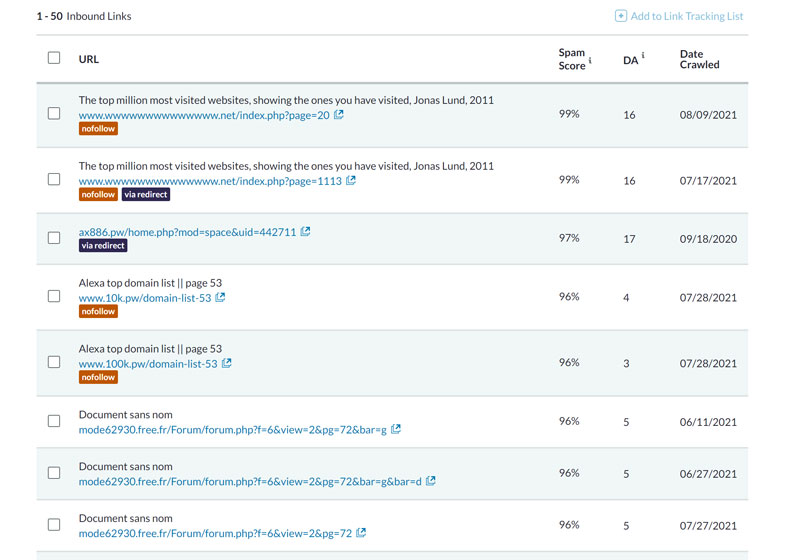
Task: Click DA value 3 in 100k.pw row
Action: tap(626, 363)
